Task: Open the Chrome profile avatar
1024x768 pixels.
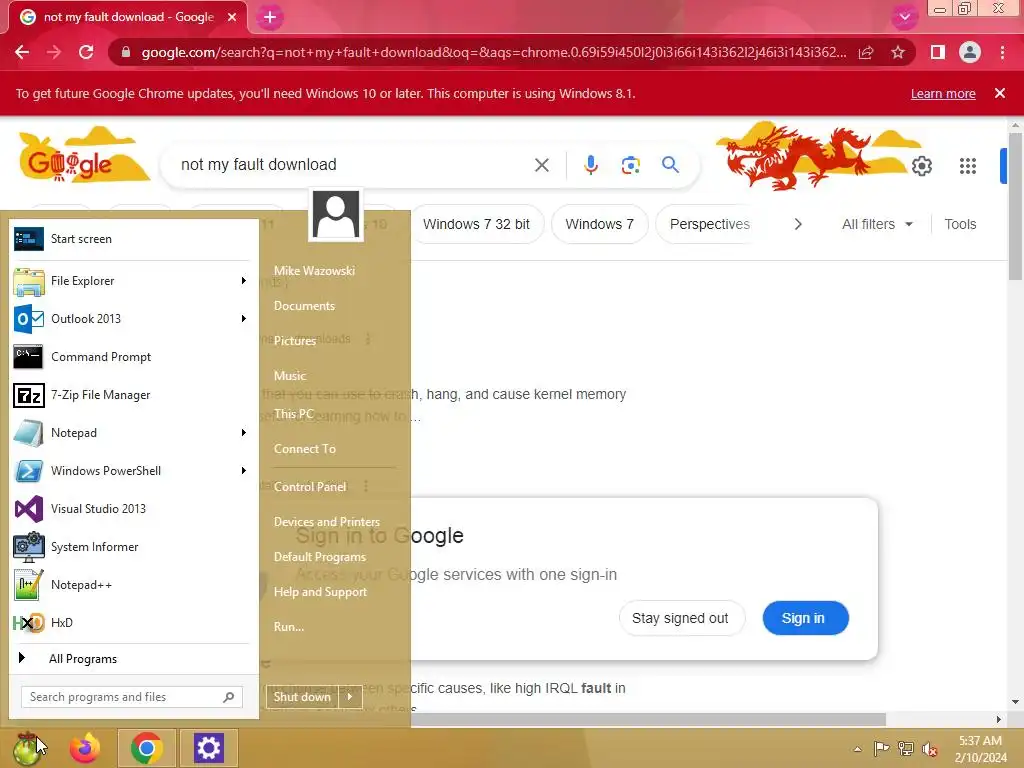Action: (970, 52)
